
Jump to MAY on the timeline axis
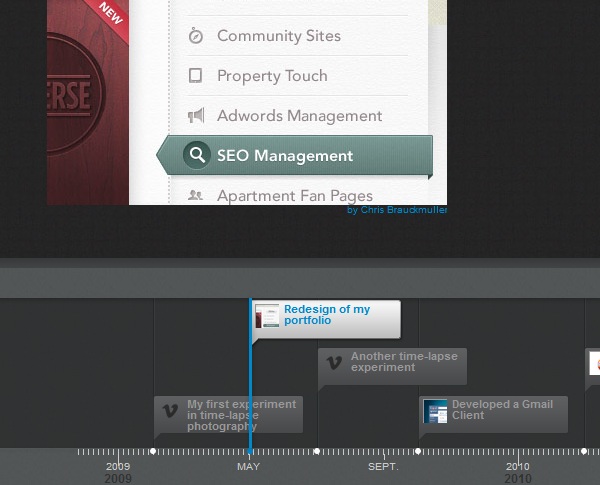pyautogui.click(x=249, y=467)
